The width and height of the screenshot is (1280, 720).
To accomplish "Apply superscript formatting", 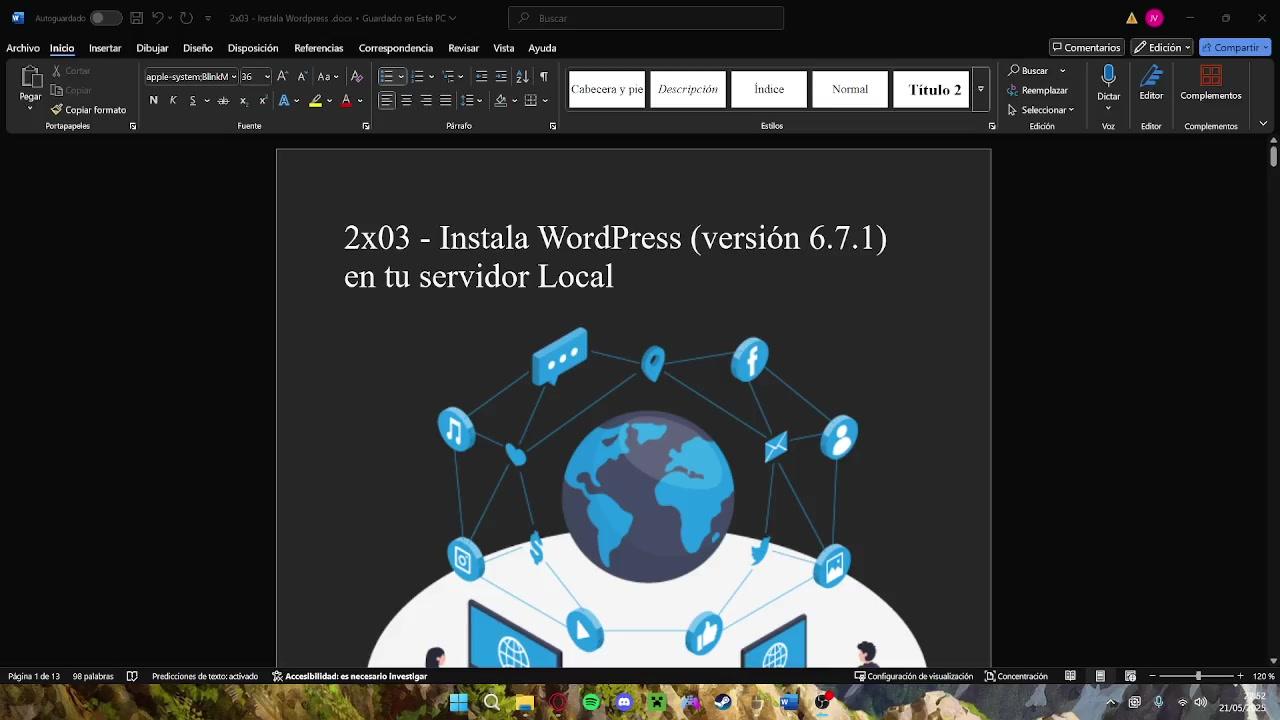I will pos(263,100).
